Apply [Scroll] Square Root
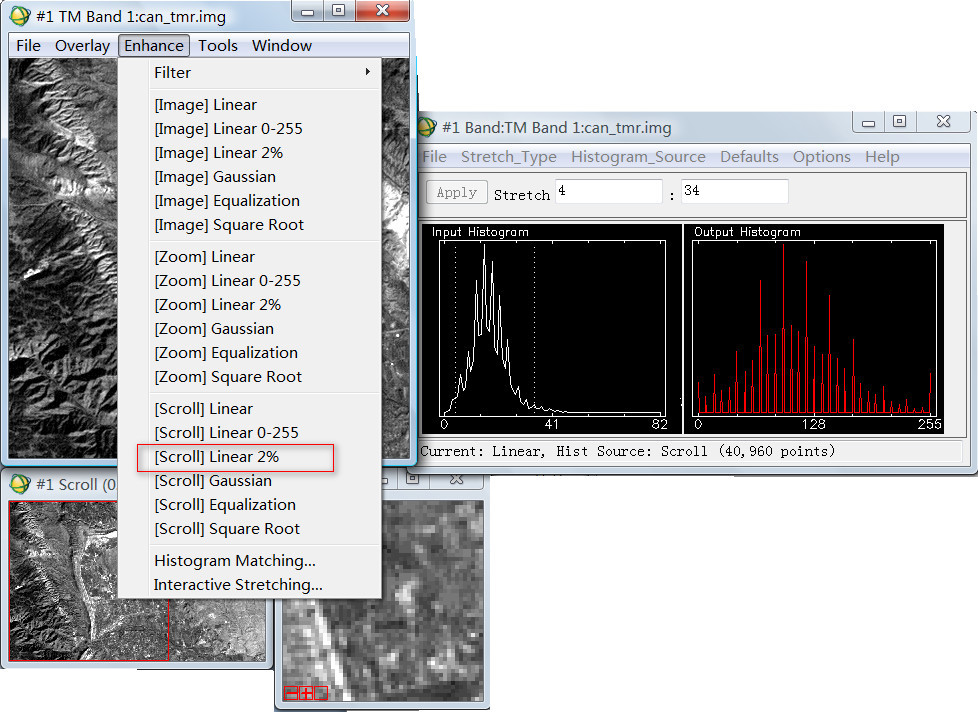The image size is (978, 712). [x=227, y=529]
